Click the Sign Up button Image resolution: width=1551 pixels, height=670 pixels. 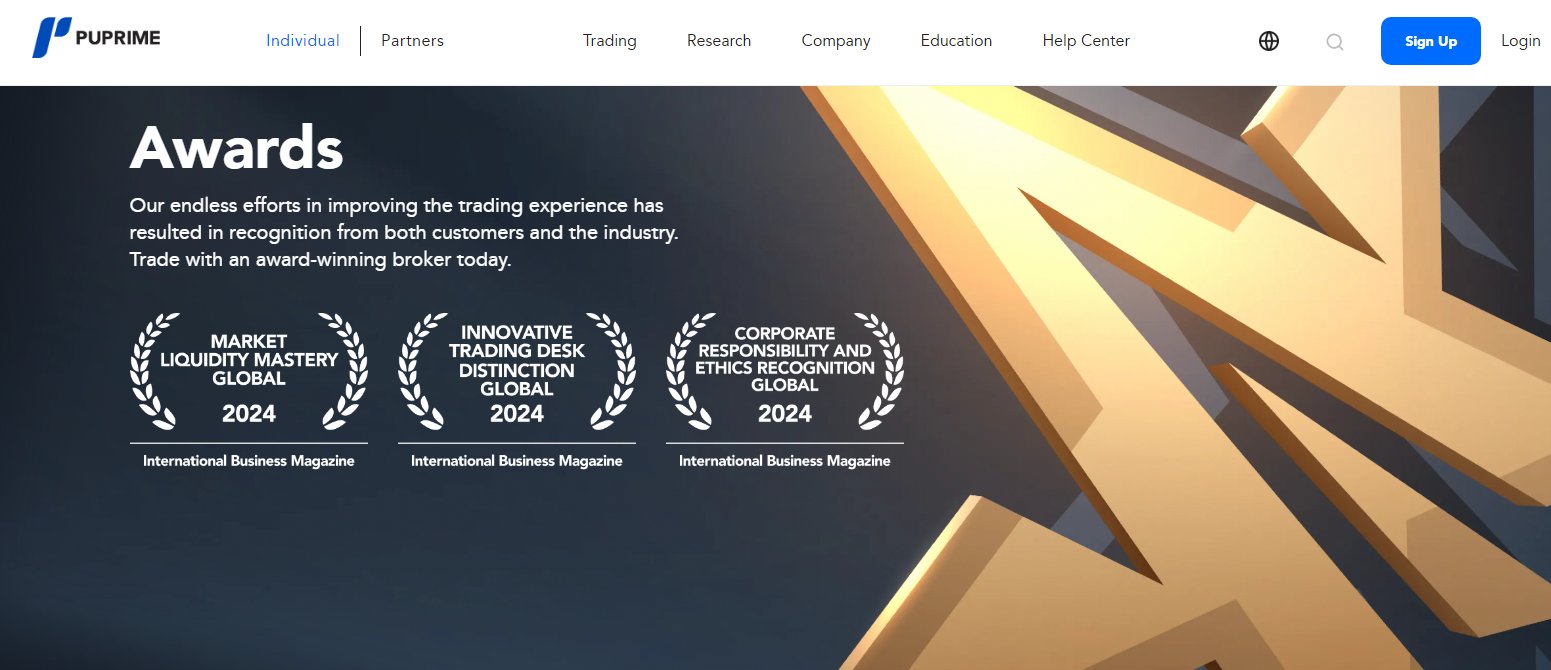point(1431,41)
